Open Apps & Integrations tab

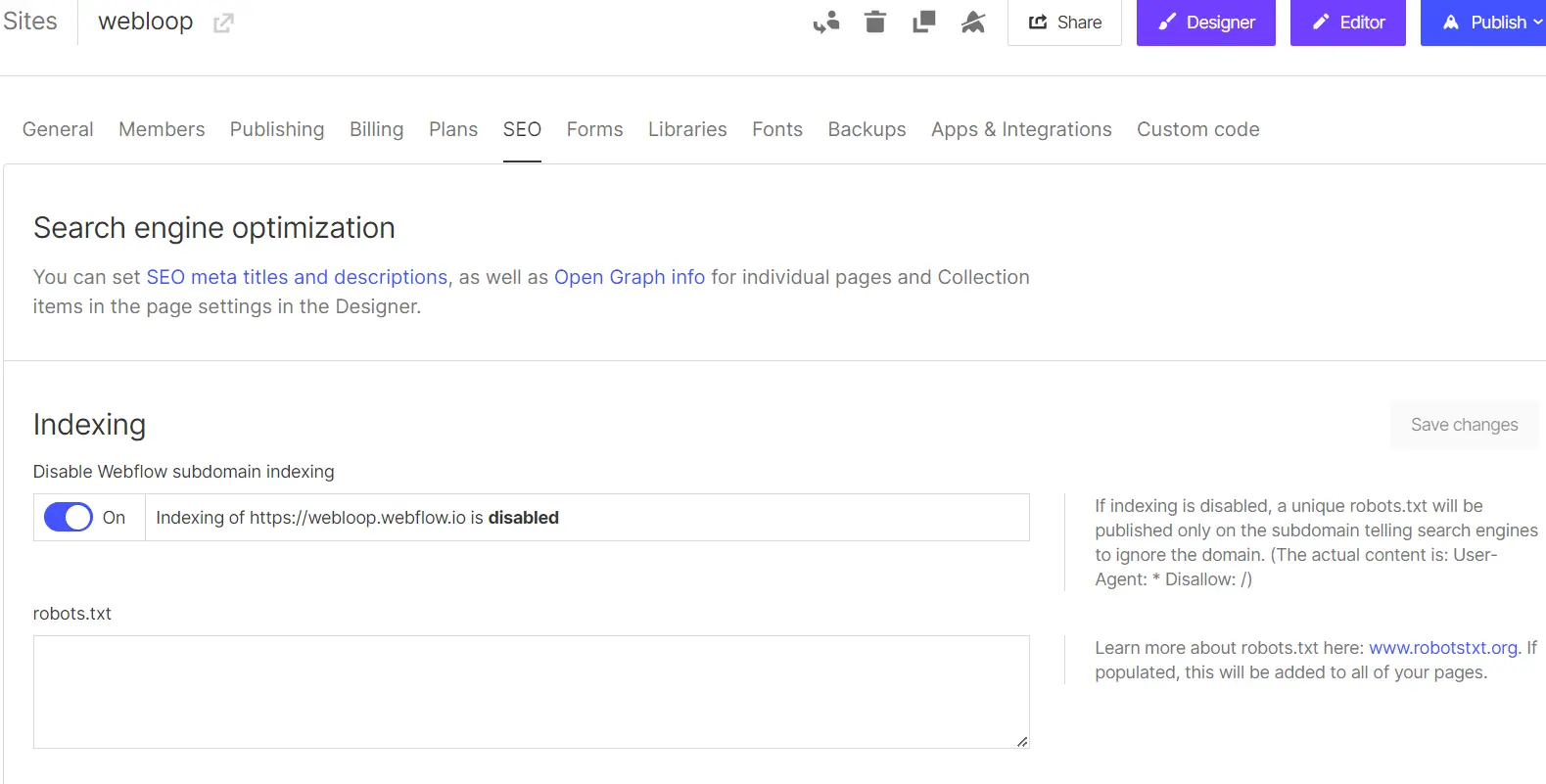tap(1021, 129)
